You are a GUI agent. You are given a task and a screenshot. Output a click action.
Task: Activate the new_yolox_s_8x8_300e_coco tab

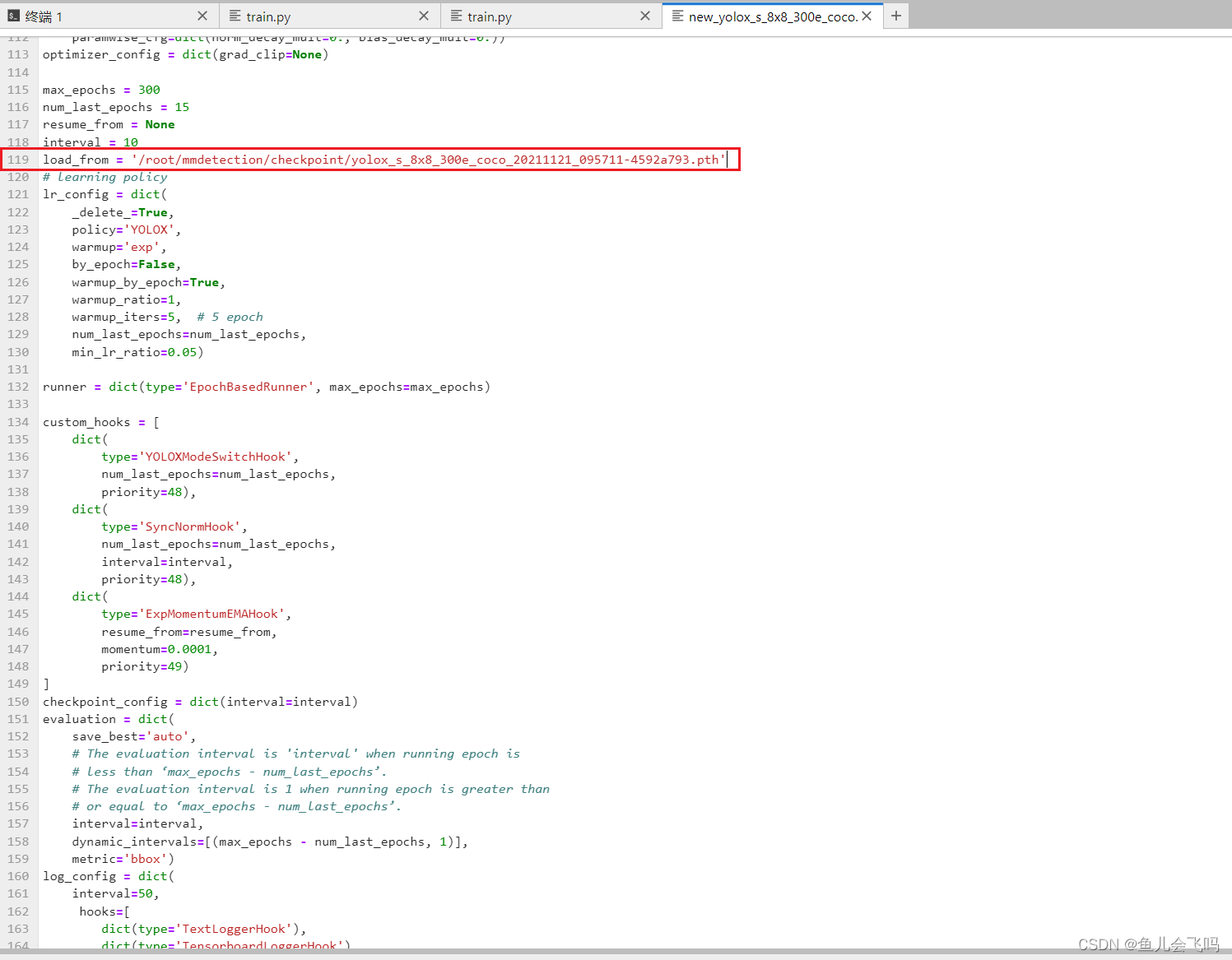coord(765,15)
